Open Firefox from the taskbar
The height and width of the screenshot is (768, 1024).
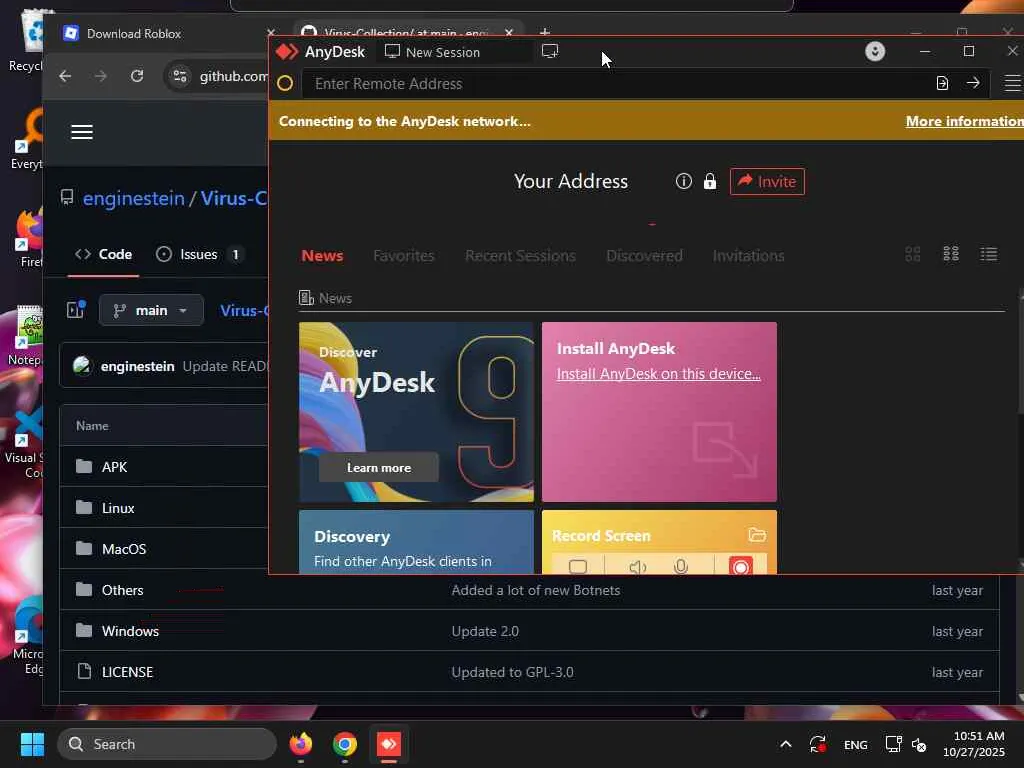300,744
